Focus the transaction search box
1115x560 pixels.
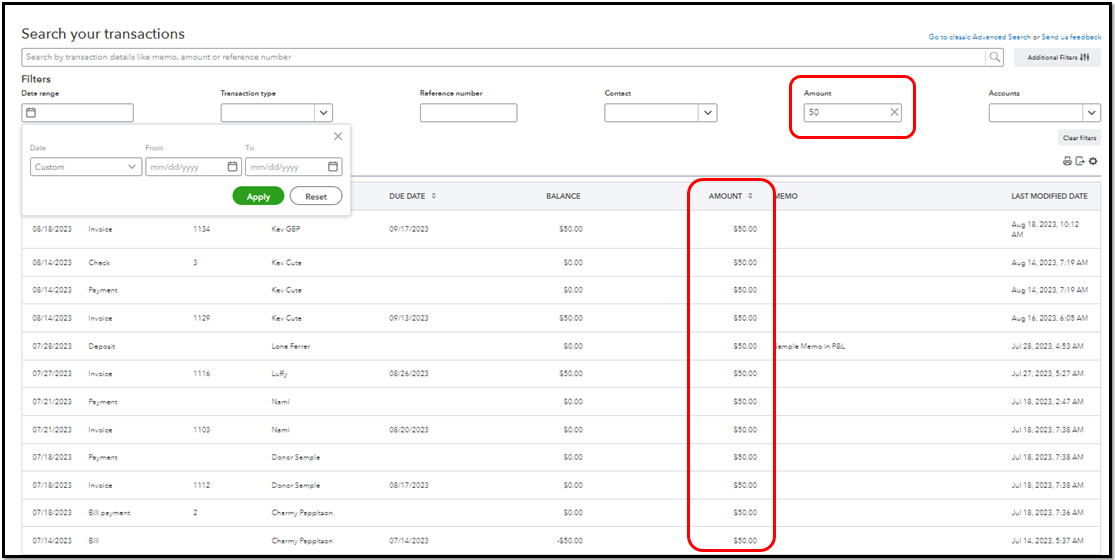click(x=503, y=57)
